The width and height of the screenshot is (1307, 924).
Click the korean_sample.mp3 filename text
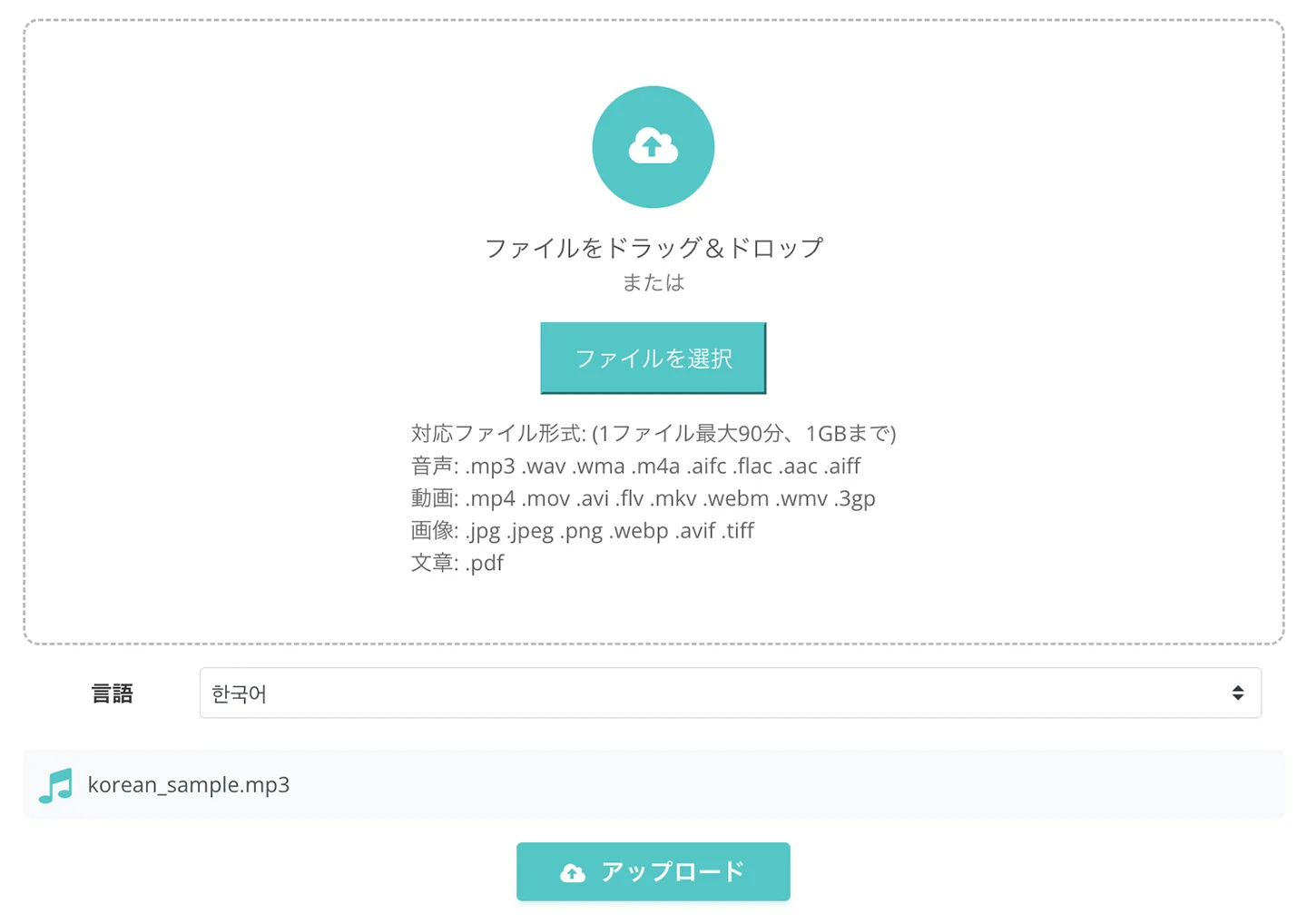[x=188, y=784]
